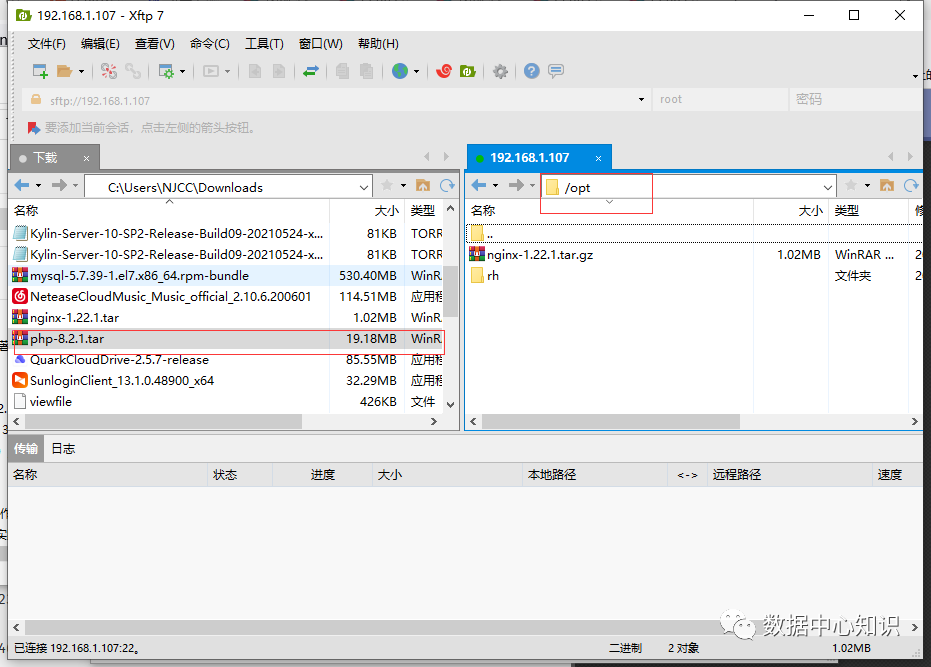Open the session Properties icon with gear
Viewport: 931px width, 667px height.
pyautogui.click(x=166, y=71)
